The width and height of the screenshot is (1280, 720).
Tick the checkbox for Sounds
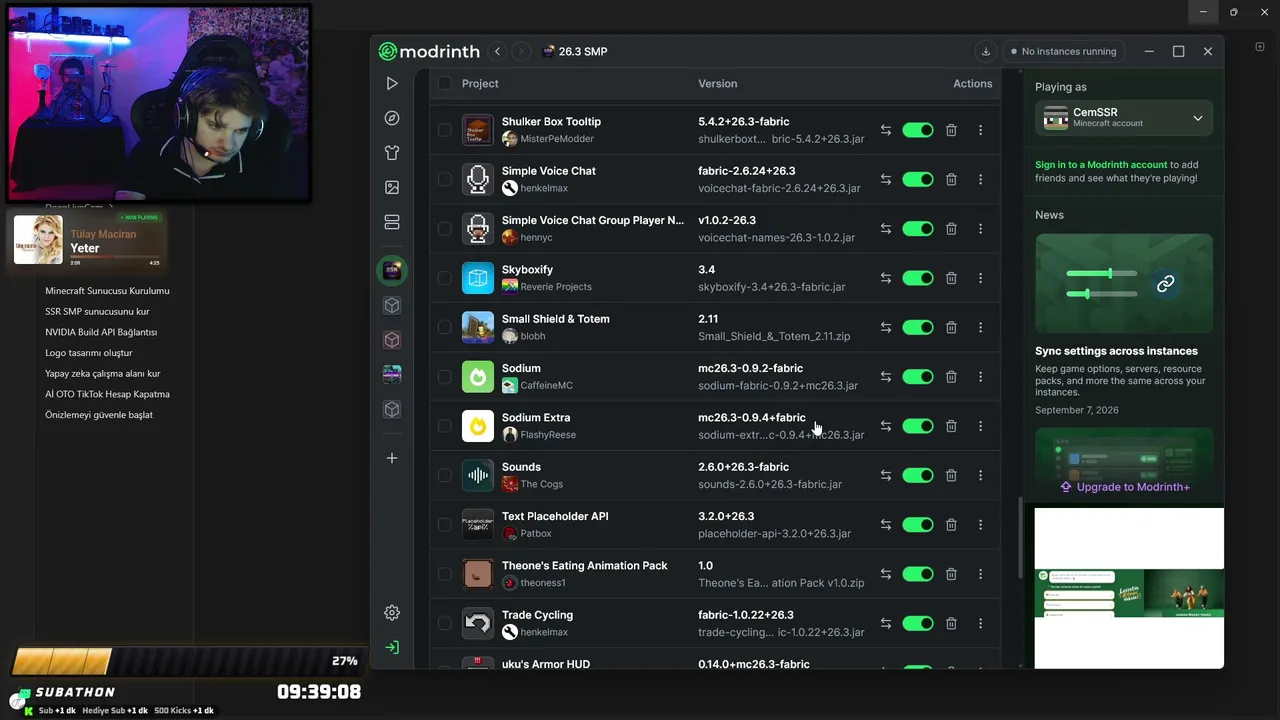pos(445,475)
